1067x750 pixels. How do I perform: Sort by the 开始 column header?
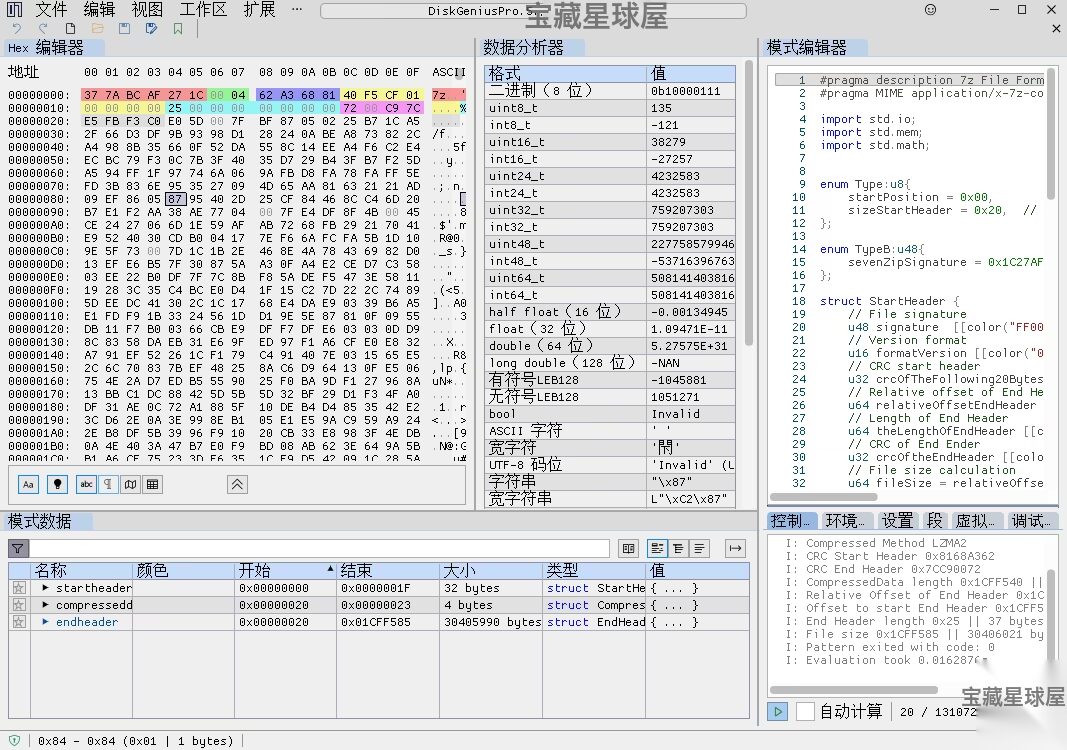click(x=286, y=570)
